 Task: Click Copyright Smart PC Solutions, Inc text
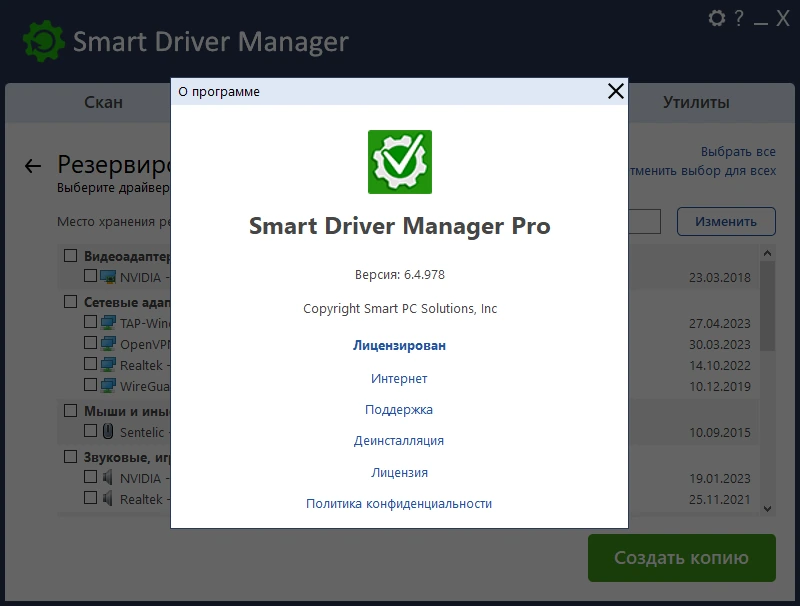tap(399, 309)
